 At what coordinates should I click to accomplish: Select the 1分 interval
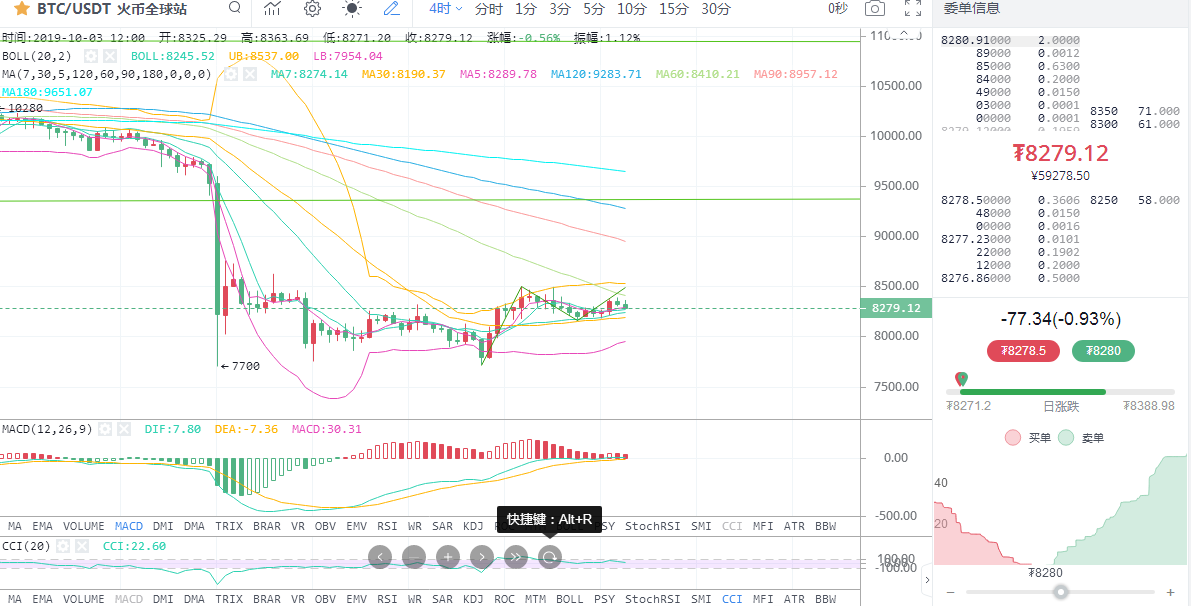point(526,9)
